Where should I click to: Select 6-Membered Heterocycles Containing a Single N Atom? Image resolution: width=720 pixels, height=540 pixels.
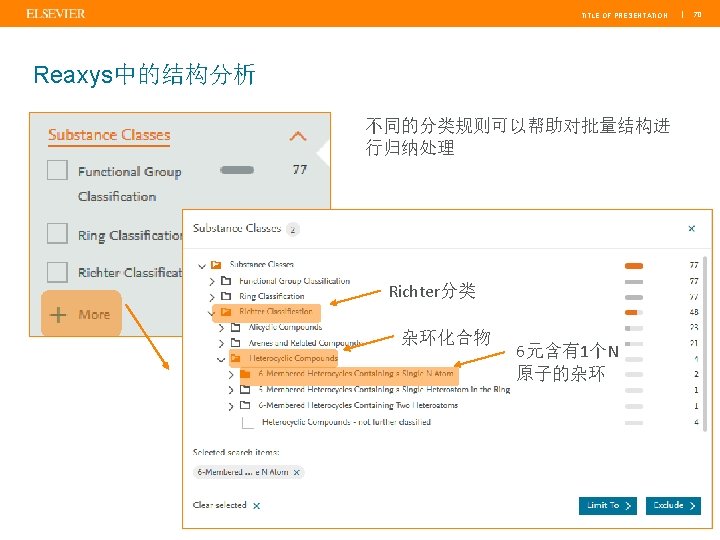coord(355,374)
